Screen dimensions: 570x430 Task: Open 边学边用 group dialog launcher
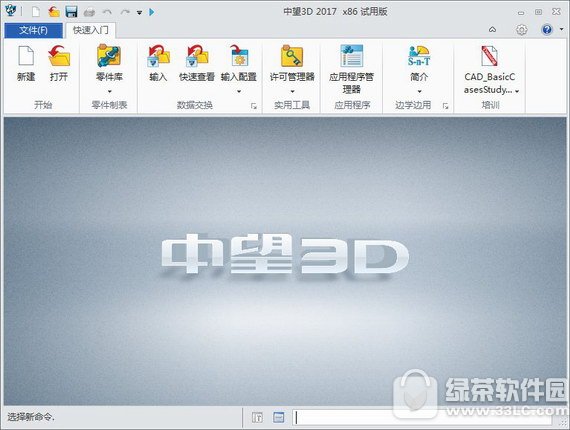coord(445,106)
